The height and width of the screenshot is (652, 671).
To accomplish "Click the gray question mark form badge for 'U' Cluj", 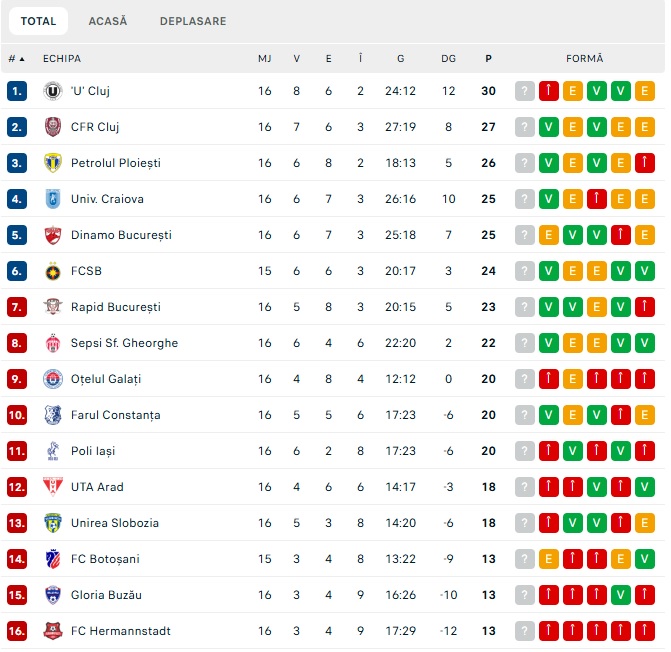I will coord(525,91).
